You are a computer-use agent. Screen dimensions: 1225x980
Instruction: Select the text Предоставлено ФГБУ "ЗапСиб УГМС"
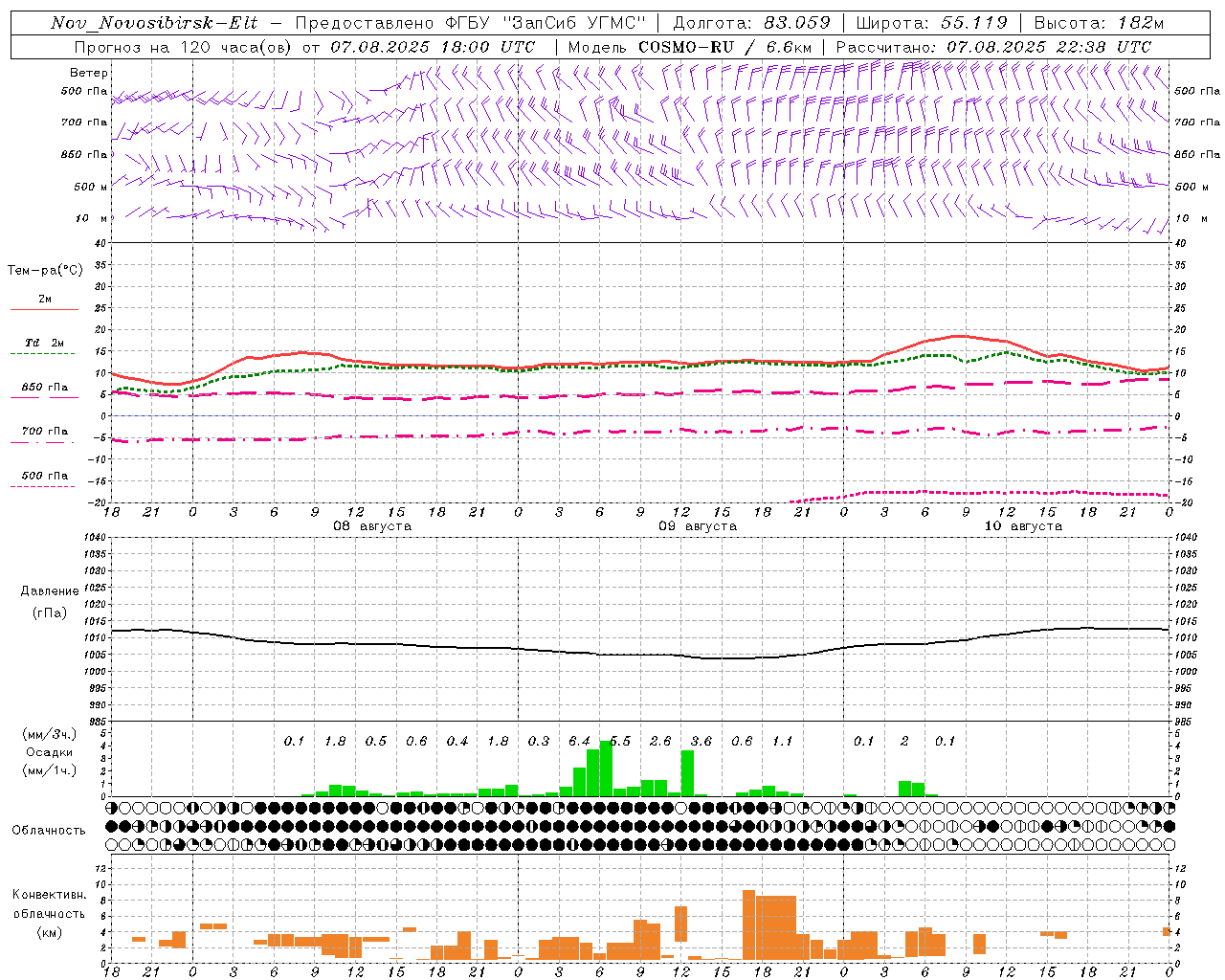471,23
